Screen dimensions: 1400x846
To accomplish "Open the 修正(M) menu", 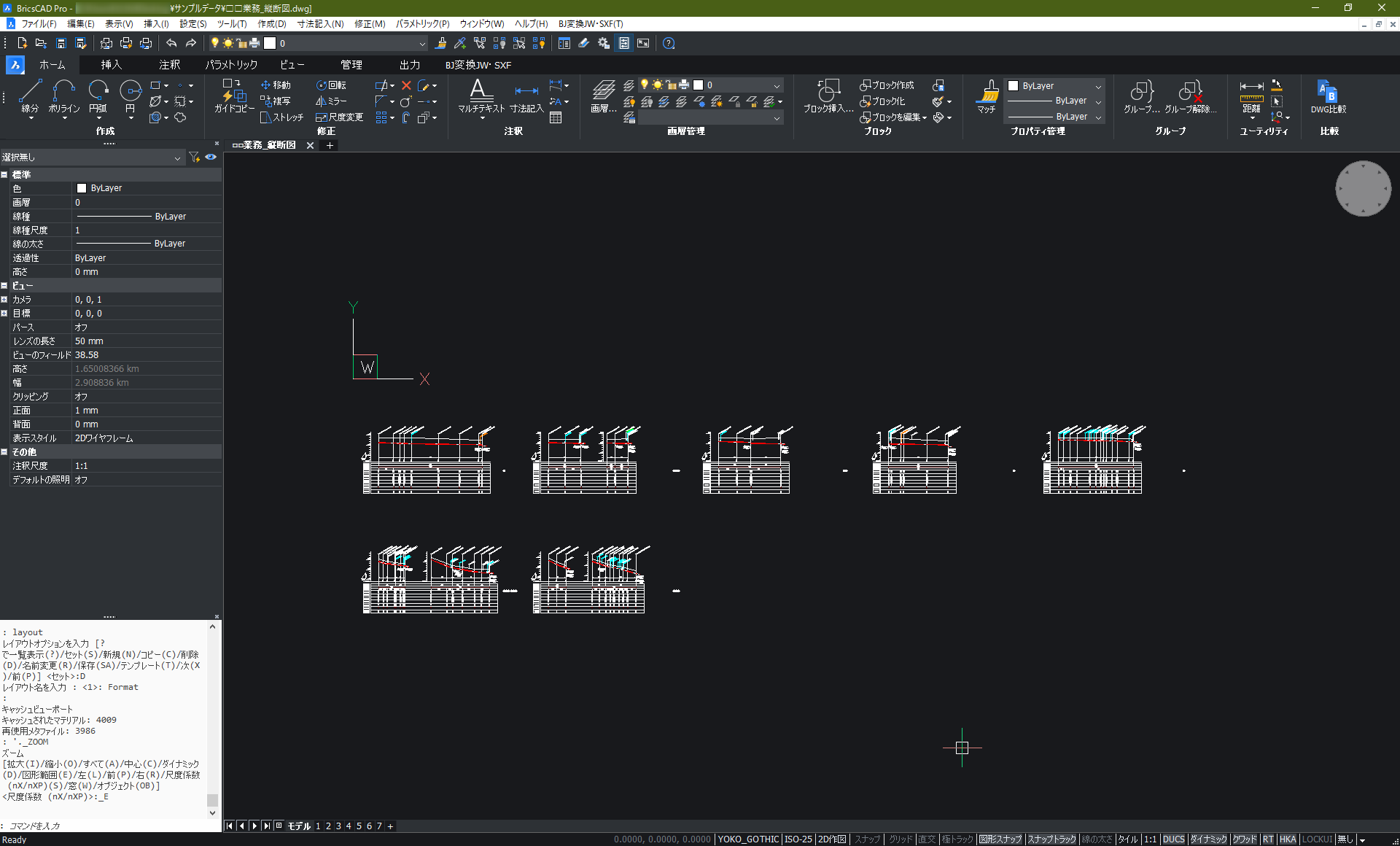I will click(370, 24).
